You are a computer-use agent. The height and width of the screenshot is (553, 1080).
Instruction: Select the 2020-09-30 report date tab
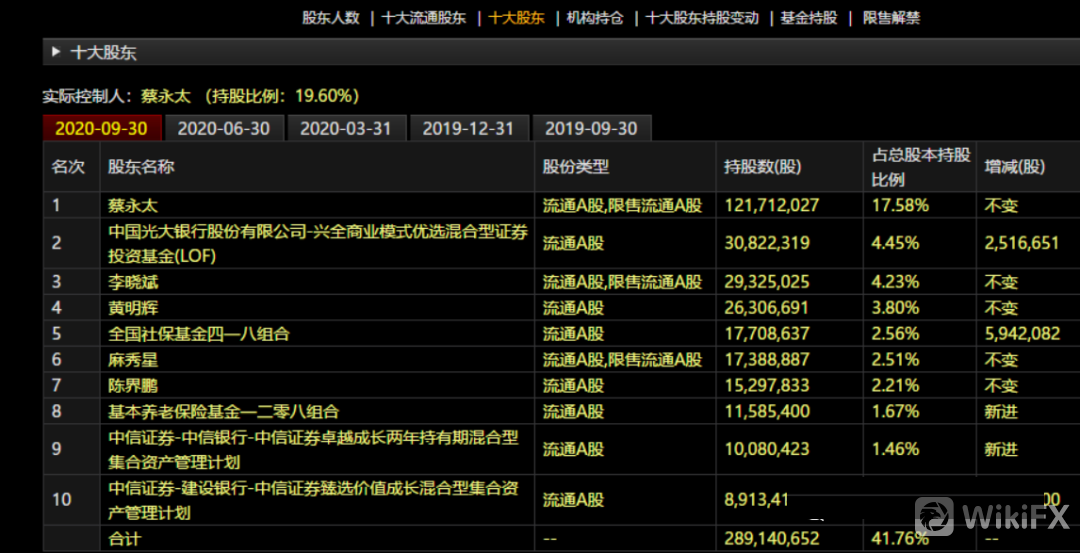(101, 128)
